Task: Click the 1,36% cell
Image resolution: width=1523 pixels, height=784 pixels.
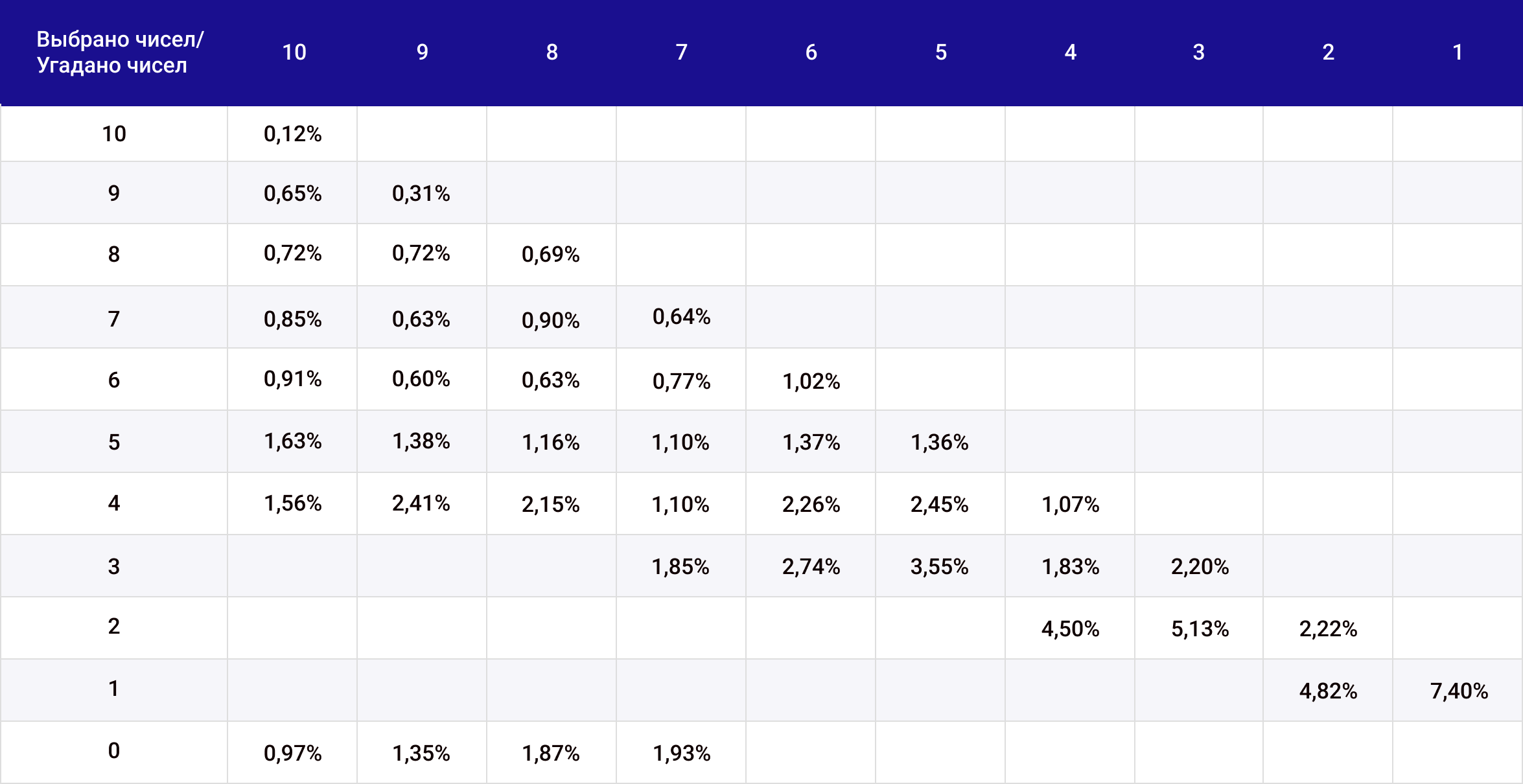Action: click(x=939, y=443)
